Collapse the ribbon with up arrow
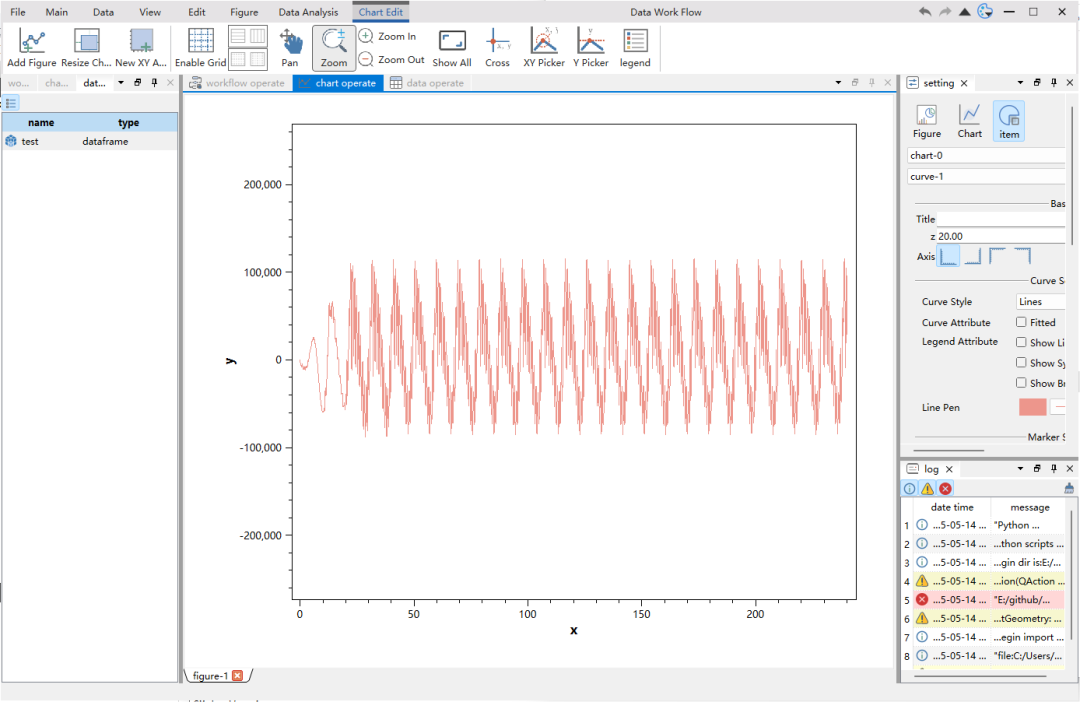The image size is (1080, 702). [965, 12]
